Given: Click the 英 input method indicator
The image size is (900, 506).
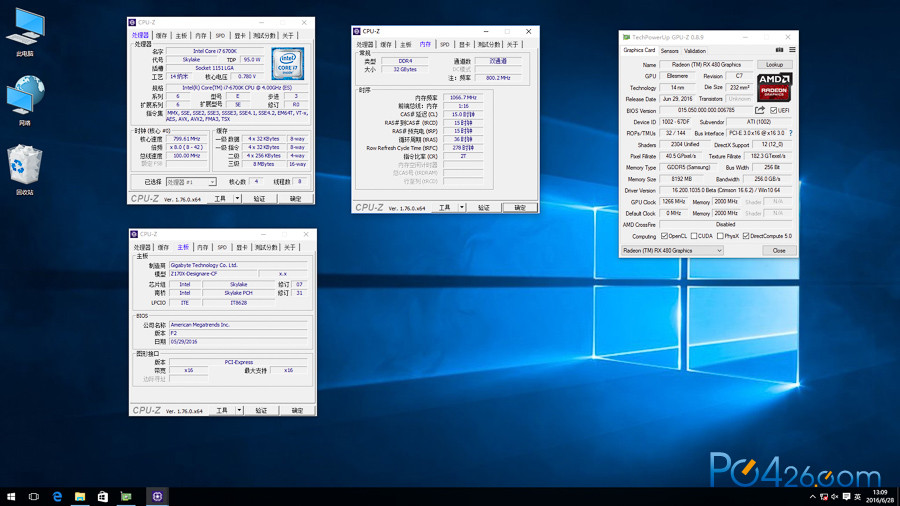Looking at the screenshot, I should [858, 497].
